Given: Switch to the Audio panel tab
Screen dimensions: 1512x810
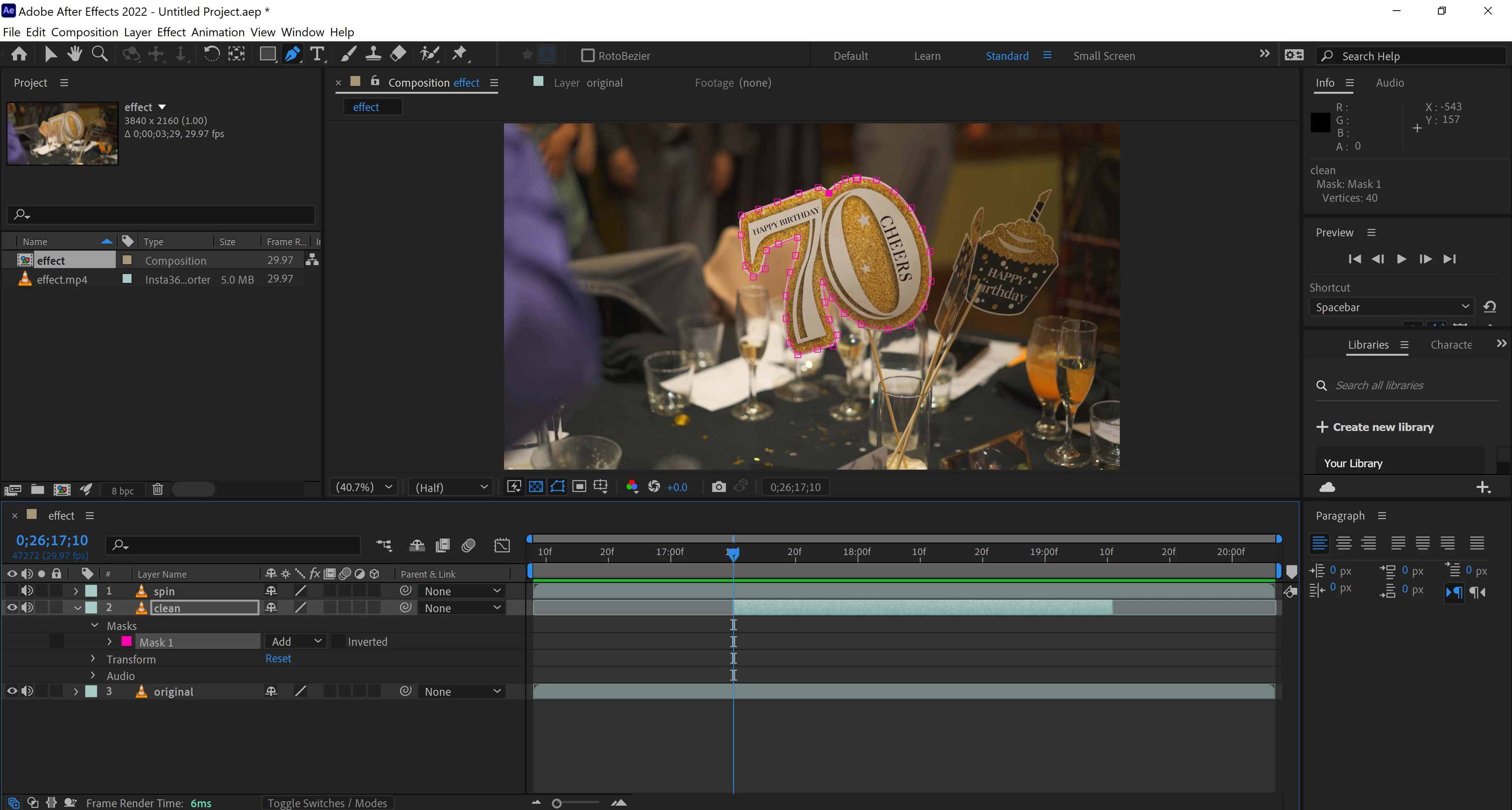Looking at the screenshot, I should [x=1389, y=83].
